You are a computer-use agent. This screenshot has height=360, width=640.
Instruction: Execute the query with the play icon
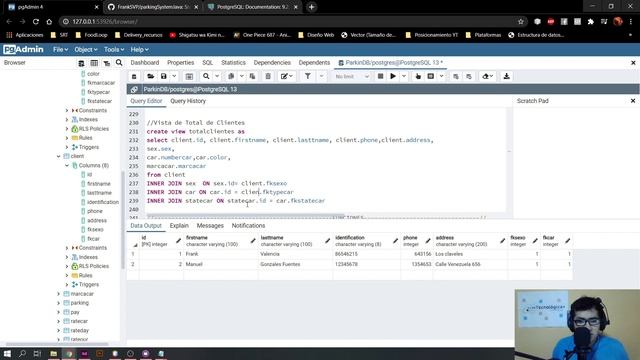(393, 76)
